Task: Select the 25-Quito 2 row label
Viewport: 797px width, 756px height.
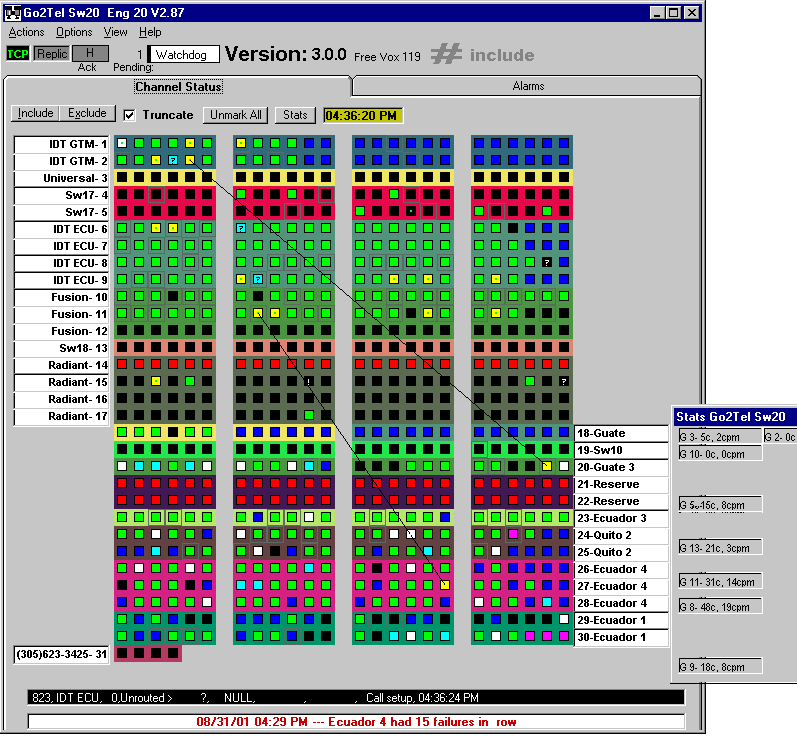Action: click(x=621, y=552)
